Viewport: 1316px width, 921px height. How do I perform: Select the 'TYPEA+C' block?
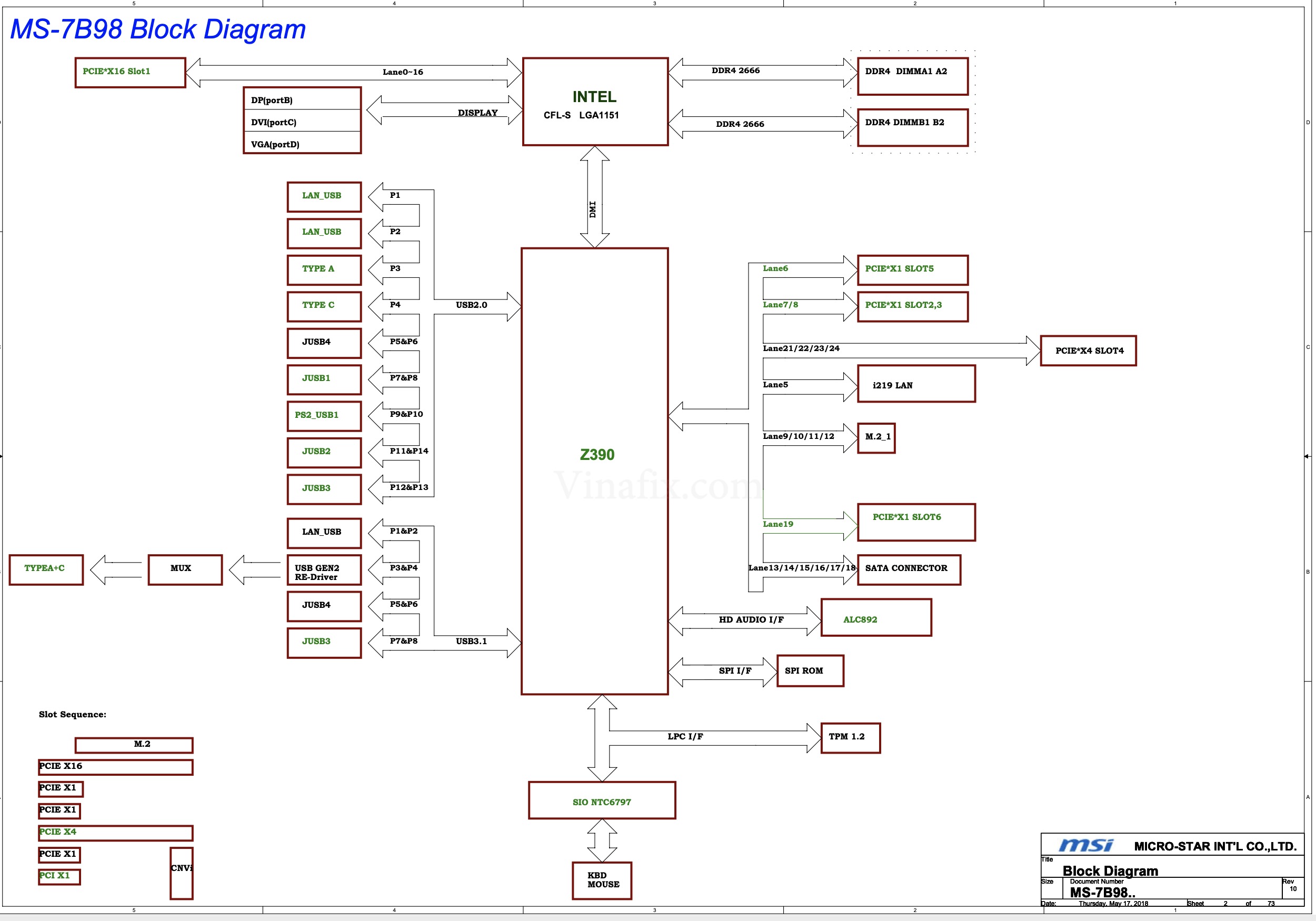coord(46,569)
